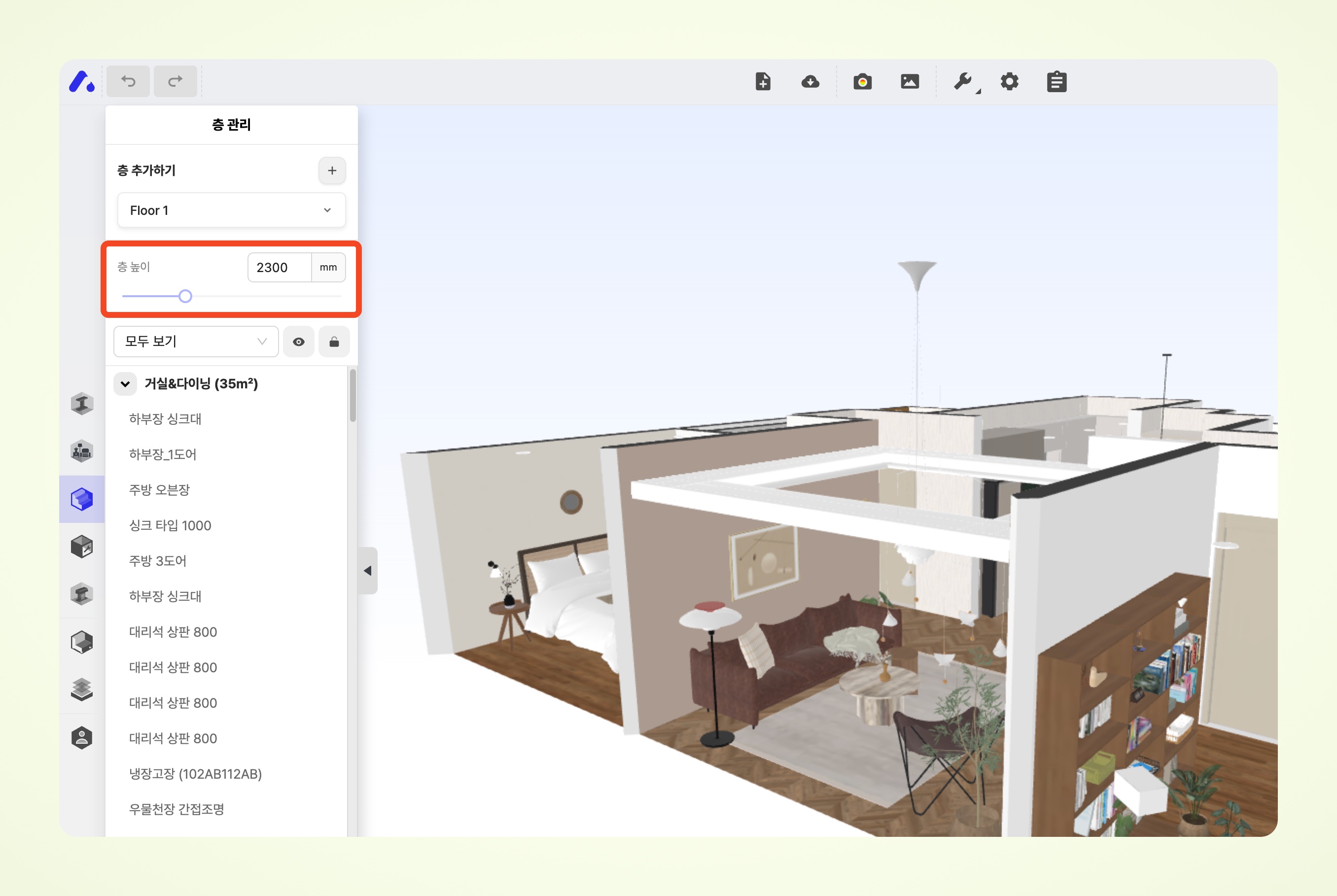Click the mm unit label
Viewport: 1337px width, 896px height.
[x=328, y=268]
